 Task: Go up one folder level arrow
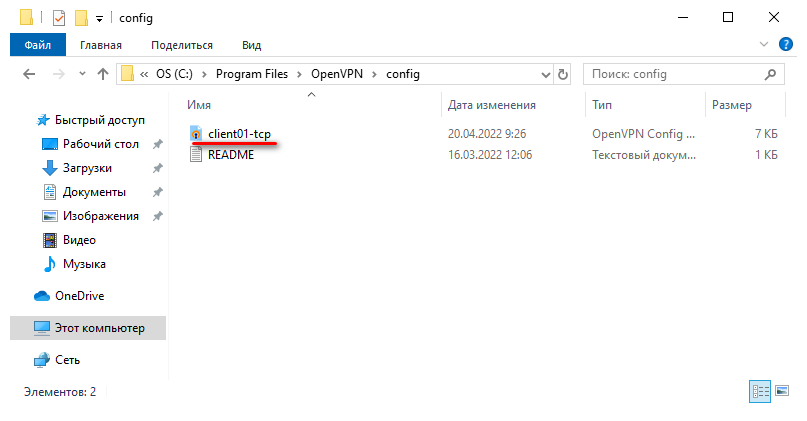click(x=103, y=74)
